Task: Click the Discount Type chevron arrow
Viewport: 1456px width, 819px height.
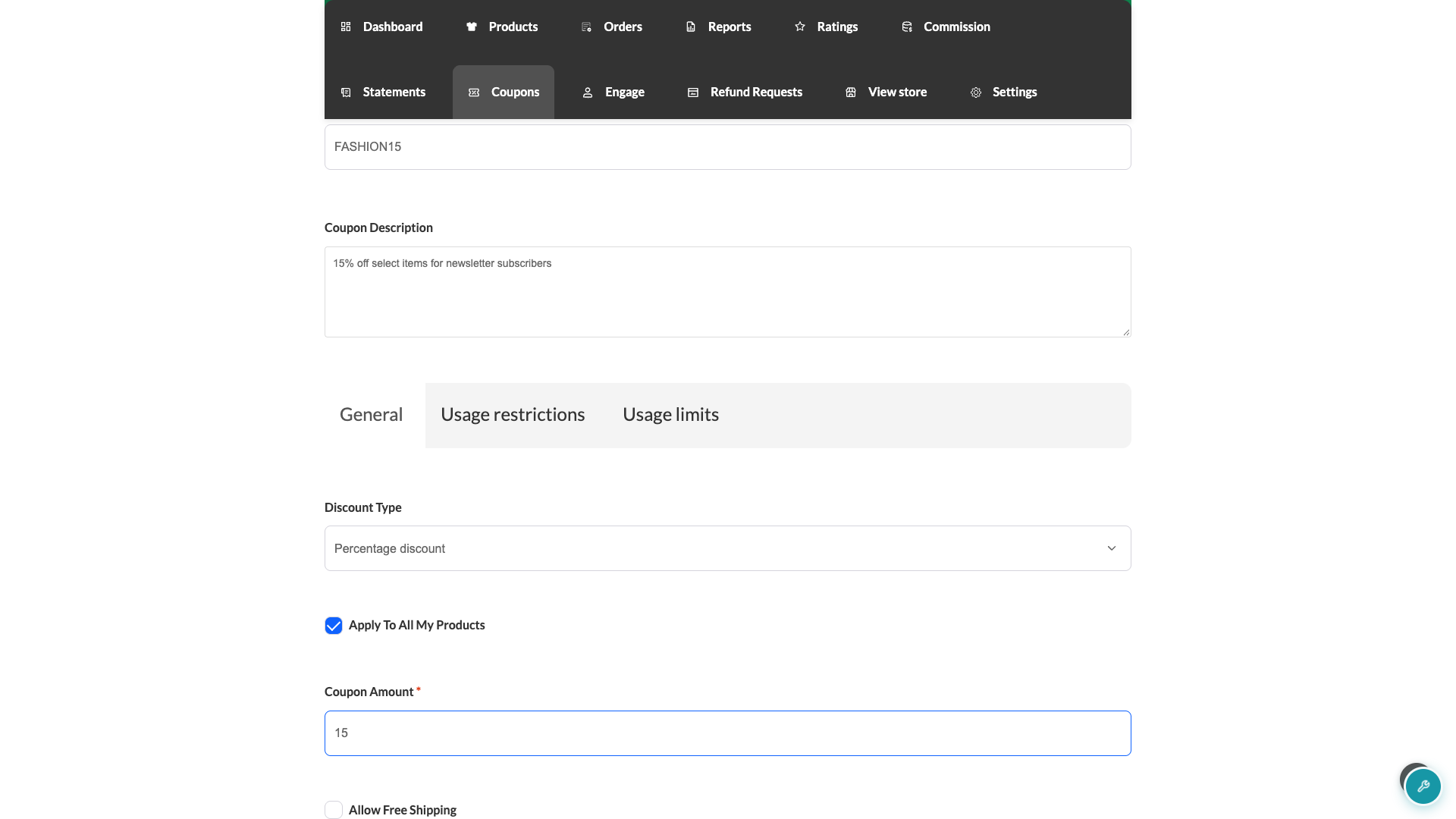Action: click(1112, 548)
